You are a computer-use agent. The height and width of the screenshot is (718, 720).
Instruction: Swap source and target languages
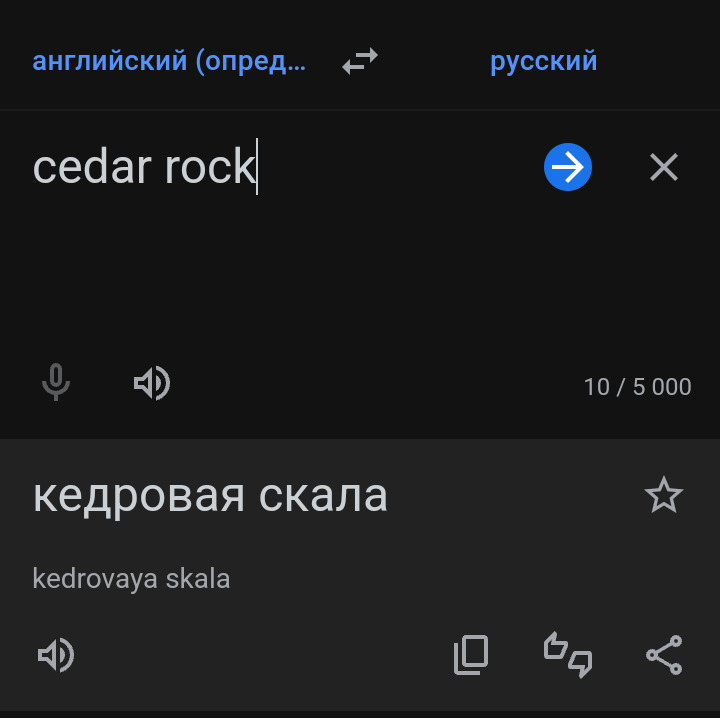(x=360, y=62)
